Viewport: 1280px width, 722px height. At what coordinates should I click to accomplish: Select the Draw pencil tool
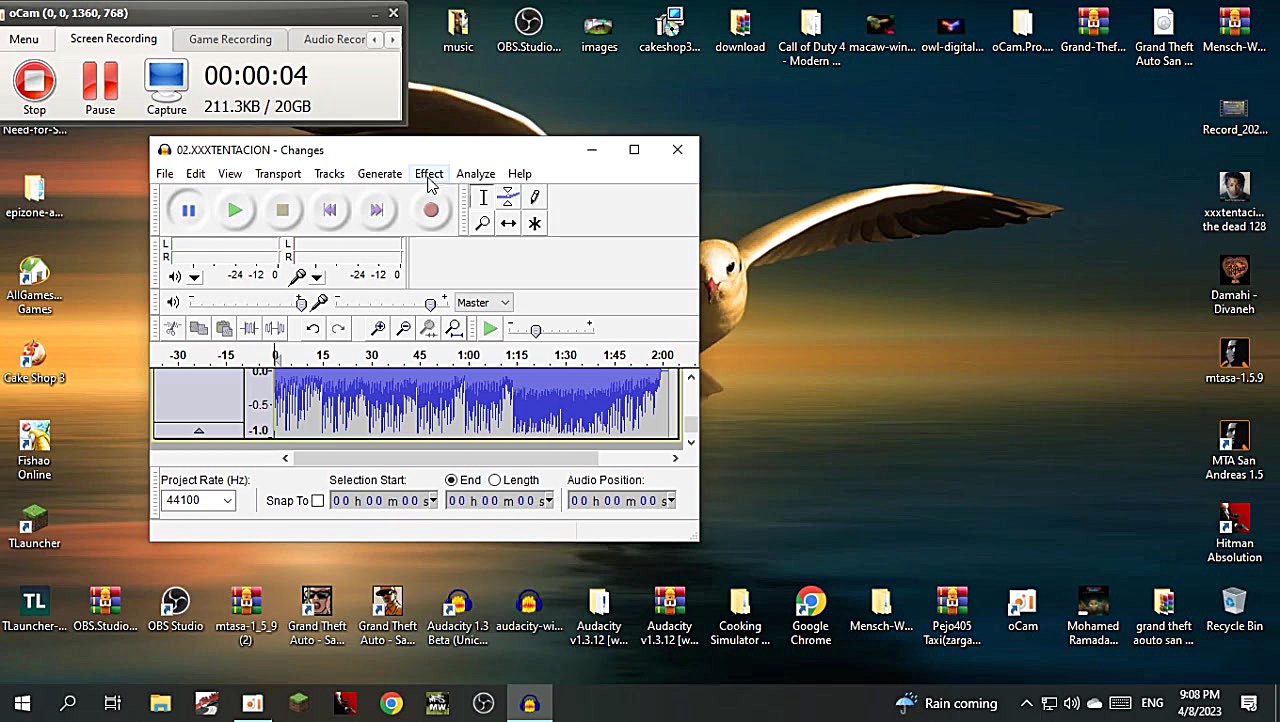534,197
